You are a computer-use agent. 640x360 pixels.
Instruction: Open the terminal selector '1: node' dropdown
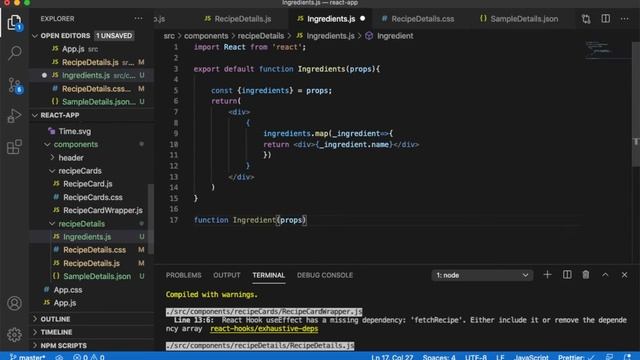[482, 275]
